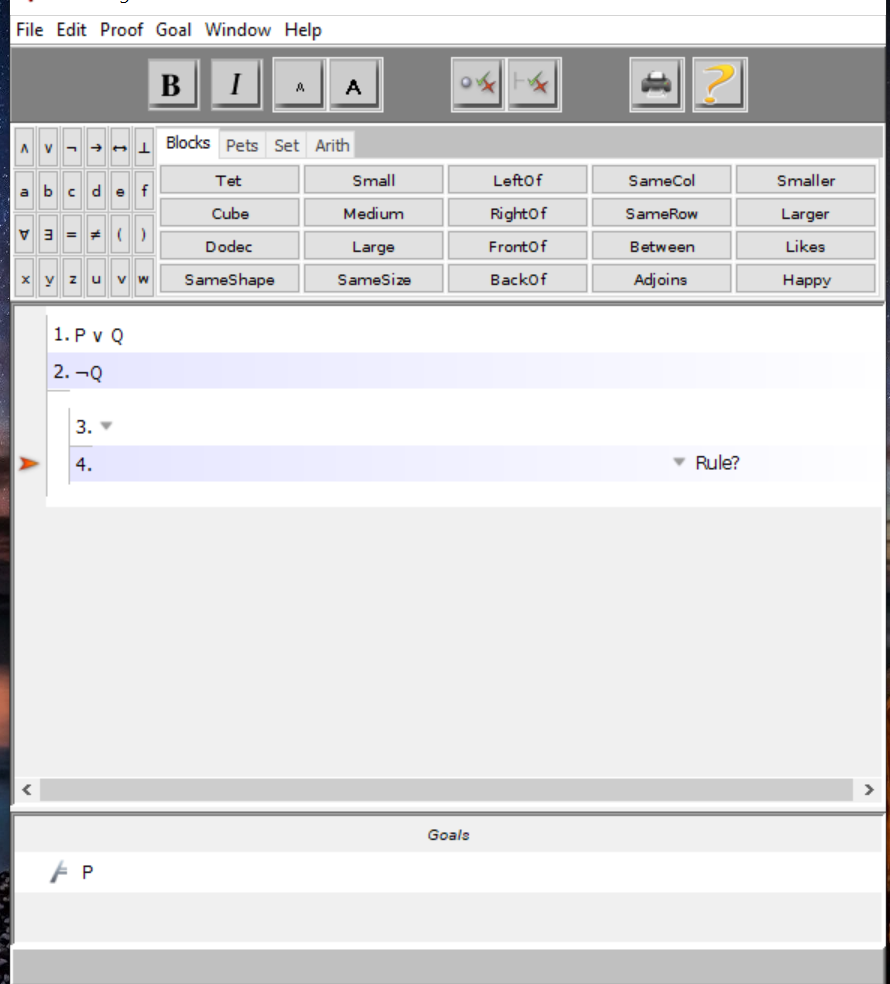Insert the existential quantifier ∃ symbol
Viewport: 890px width, 984px height.
tap(48, 234)
